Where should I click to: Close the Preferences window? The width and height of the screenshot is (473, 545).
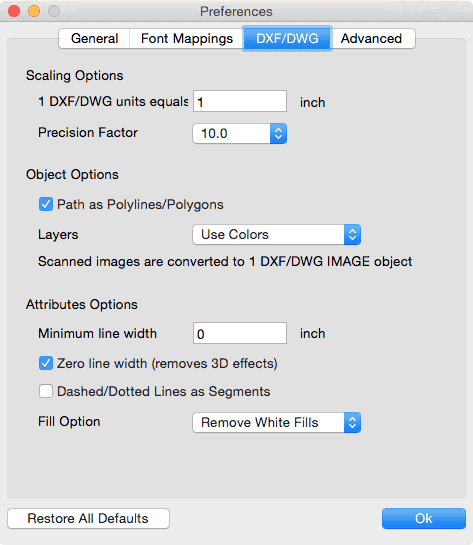(x=14, y=11)
